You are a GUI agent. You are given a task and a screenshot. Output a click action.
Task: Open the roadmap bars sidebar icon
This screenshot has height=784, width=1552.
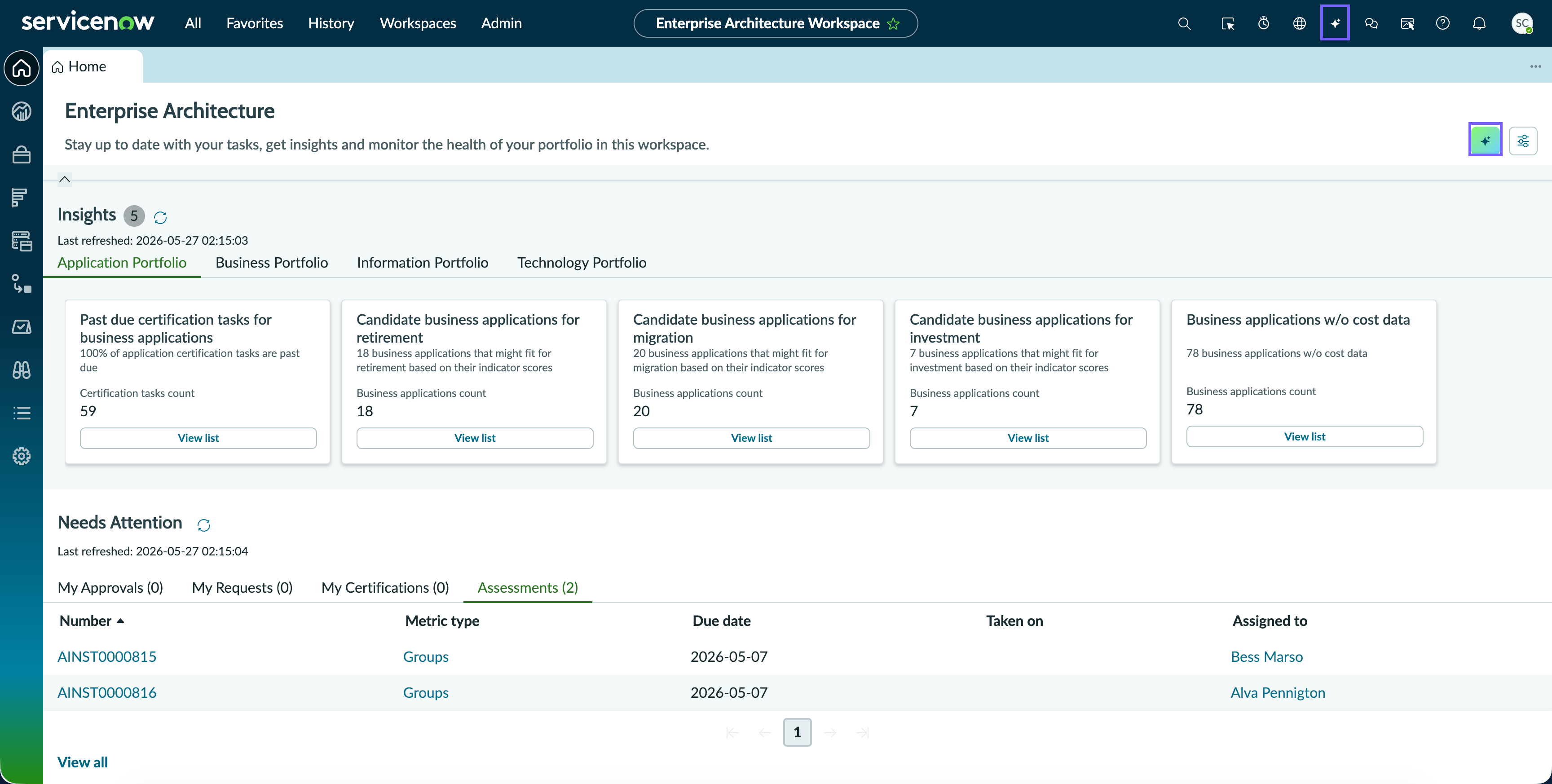point(19,198)
